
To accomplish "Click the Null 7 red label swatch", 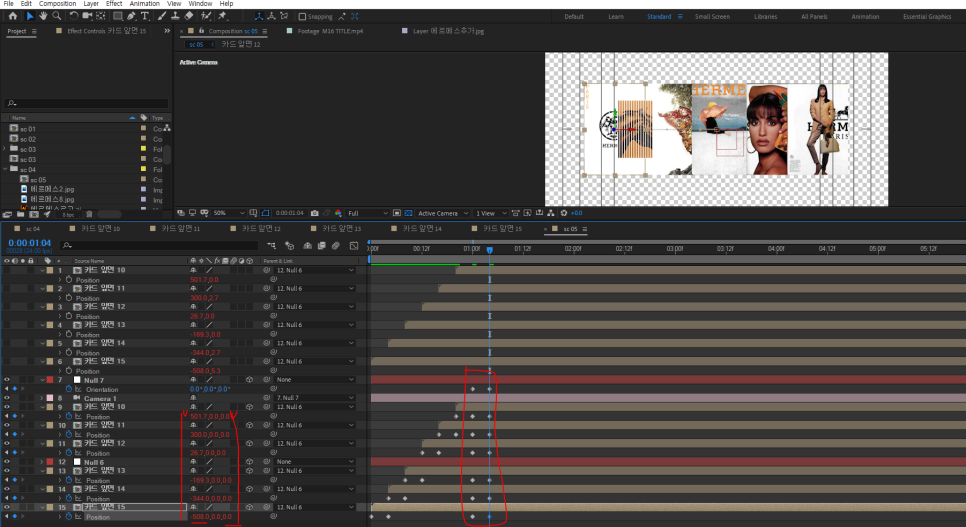I will pyautogui.click(x=50, y=380).
